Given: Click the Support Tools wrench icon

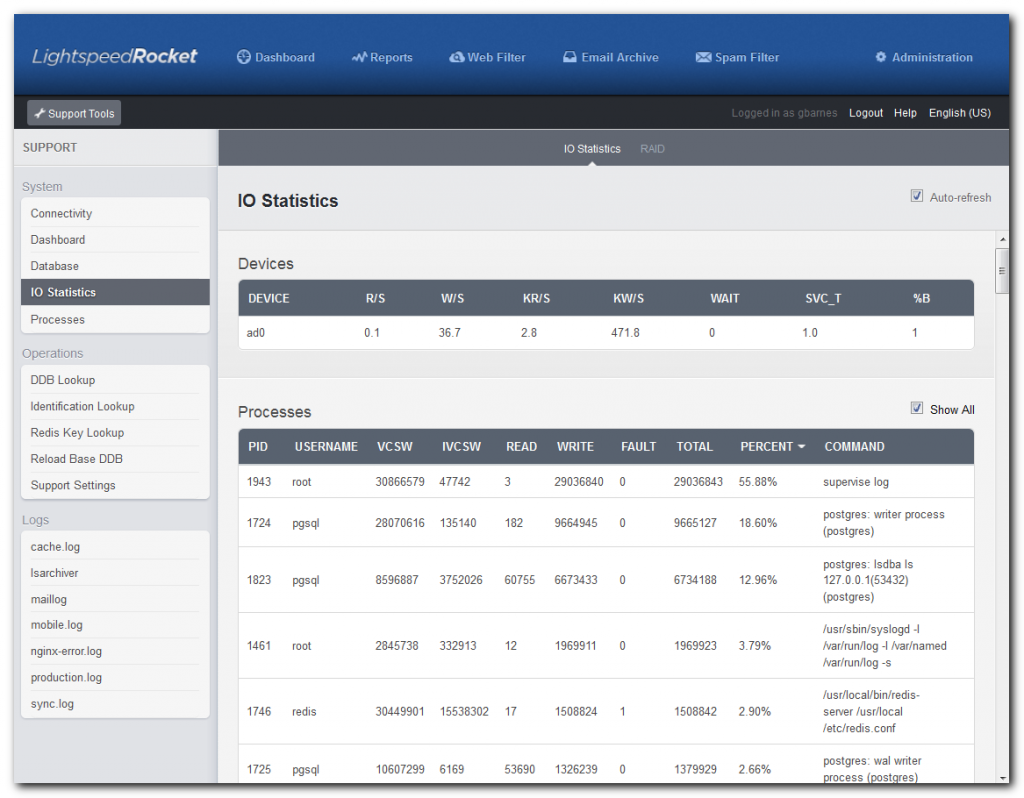Looking at the screenshot, I should [x=40, y=113].
